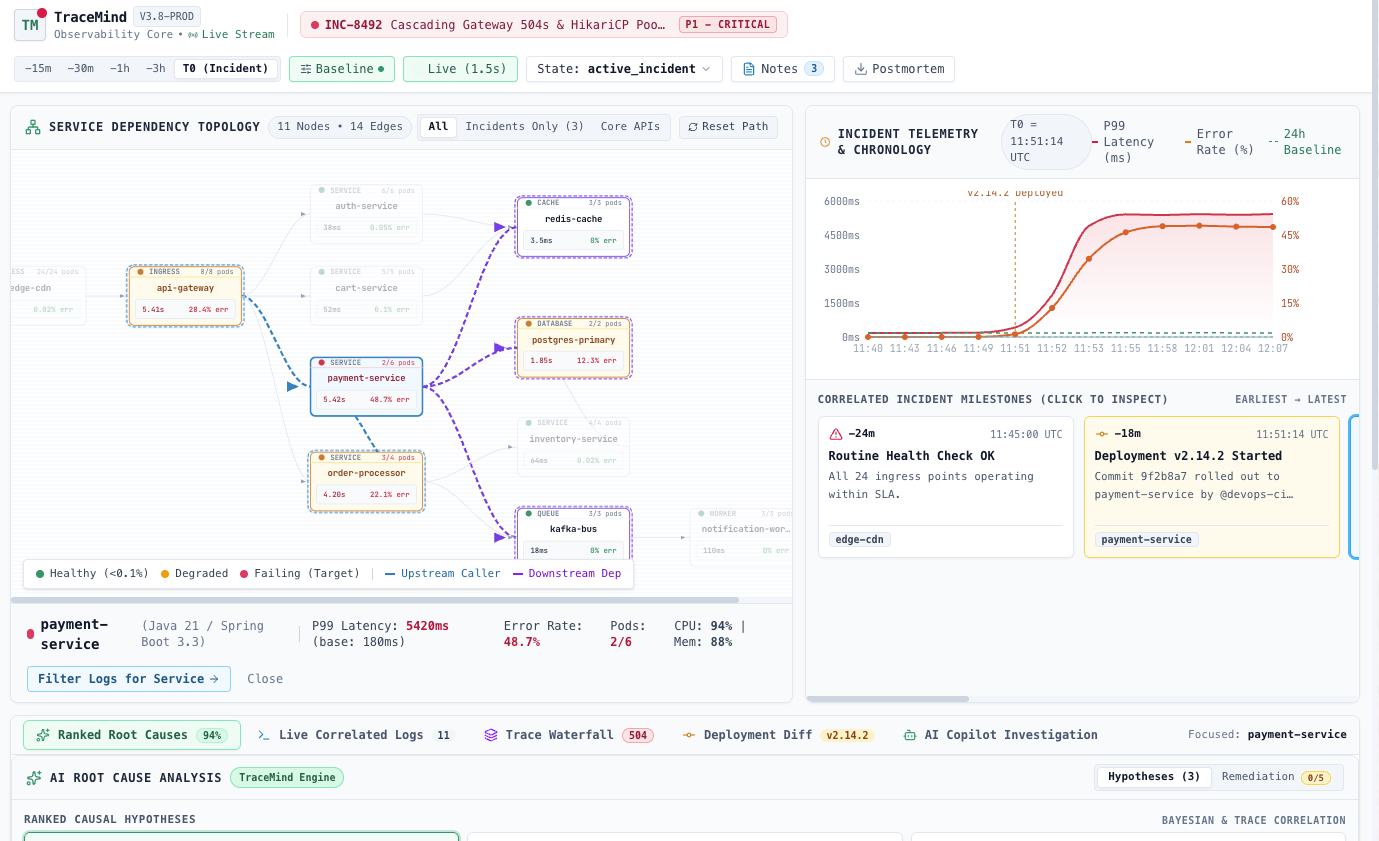The height and width of the screenshot is (841, 1379).
Task: Select the order-processor node
Action: [x=366, y=481]
